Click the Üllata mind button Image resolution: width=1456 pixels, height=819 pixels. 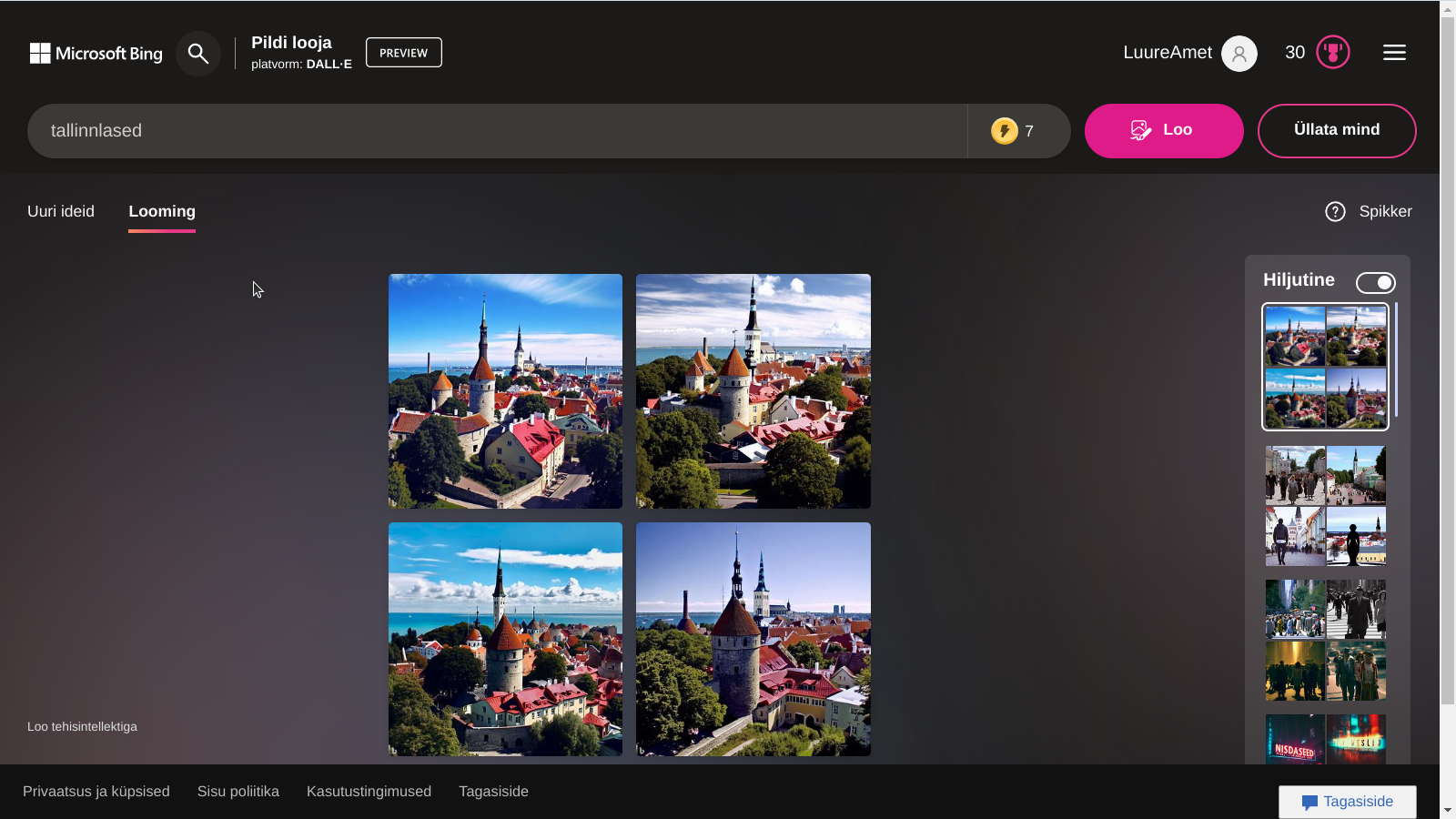[x=1337, y=131]
